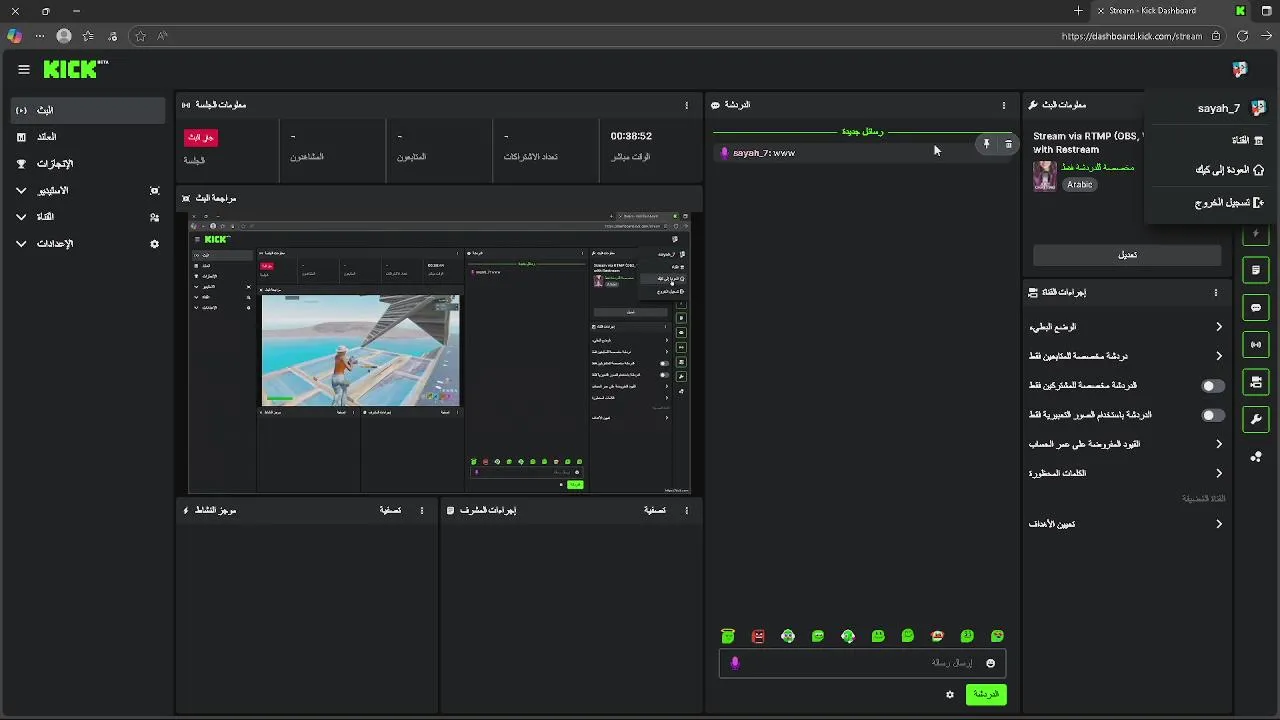
Task: Toggle subscribers-only chat switch
Action: coord(1212,386)
